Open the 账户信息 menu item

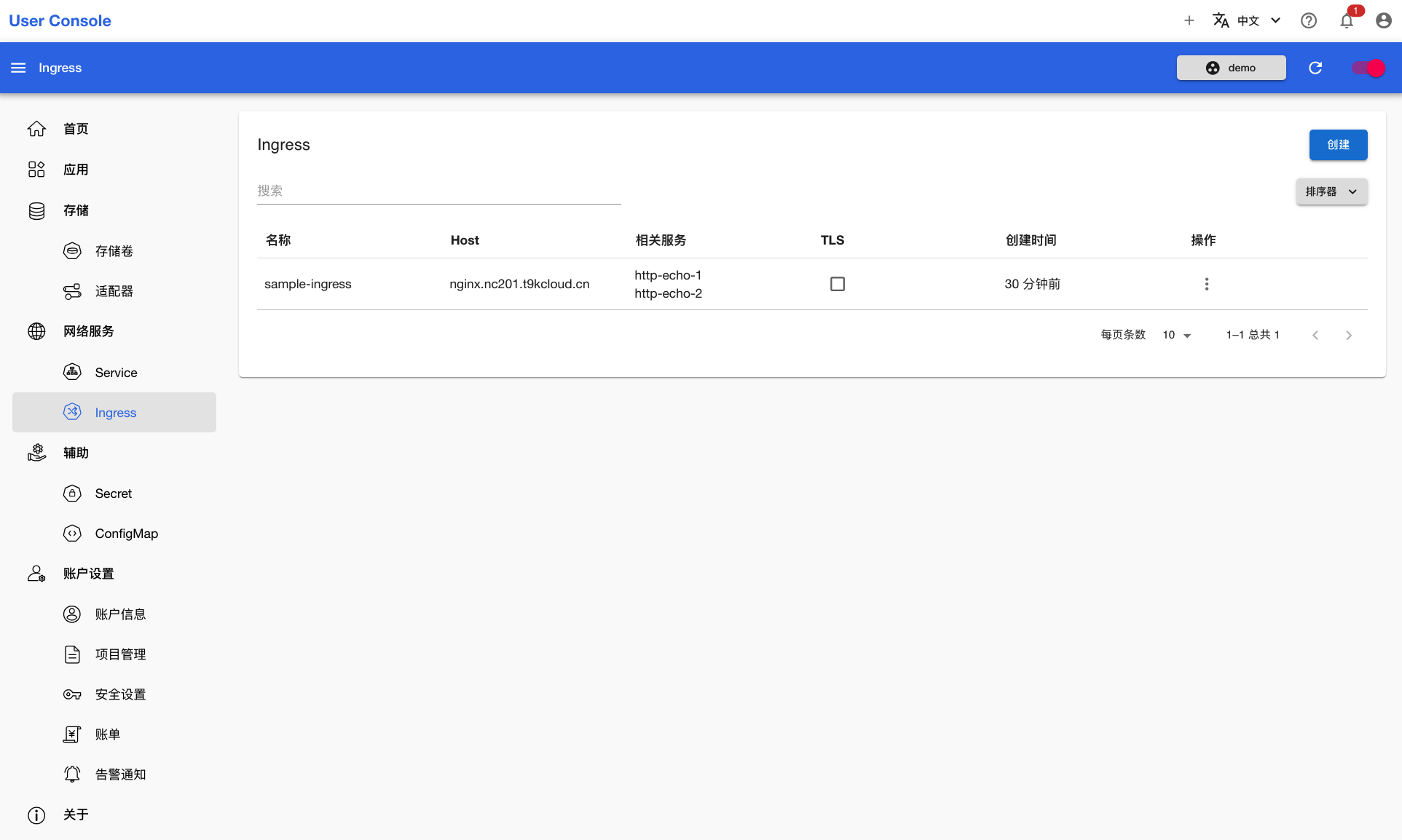[114, 614]
